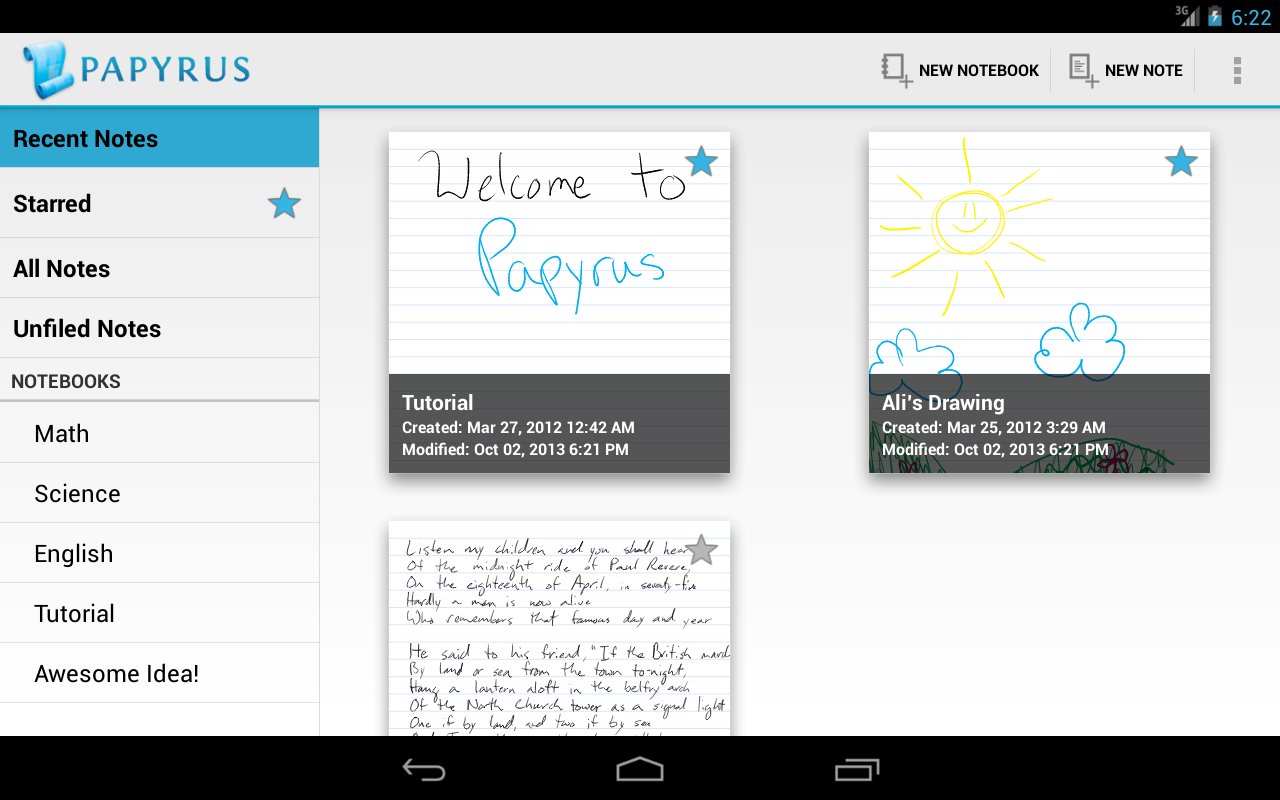Open the Welcome to Papyrus note thumbnail

(x=559, y=302)
